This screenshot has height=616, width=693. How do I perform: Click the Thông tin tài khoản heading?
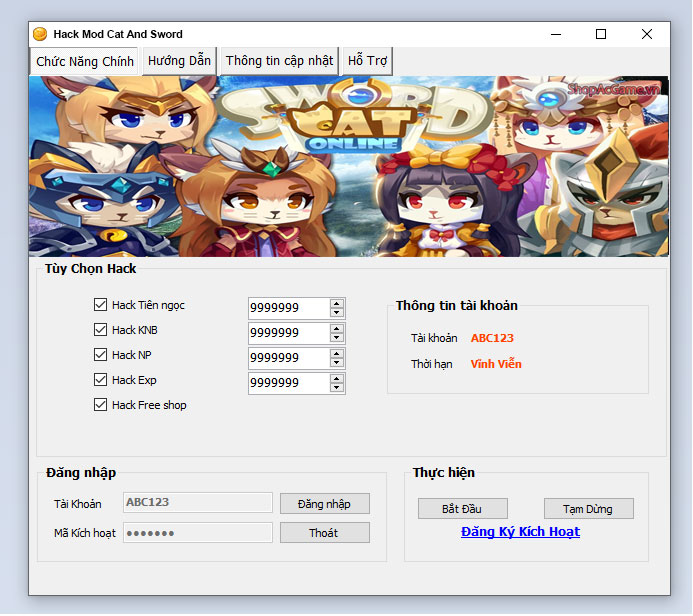[457, 305]
